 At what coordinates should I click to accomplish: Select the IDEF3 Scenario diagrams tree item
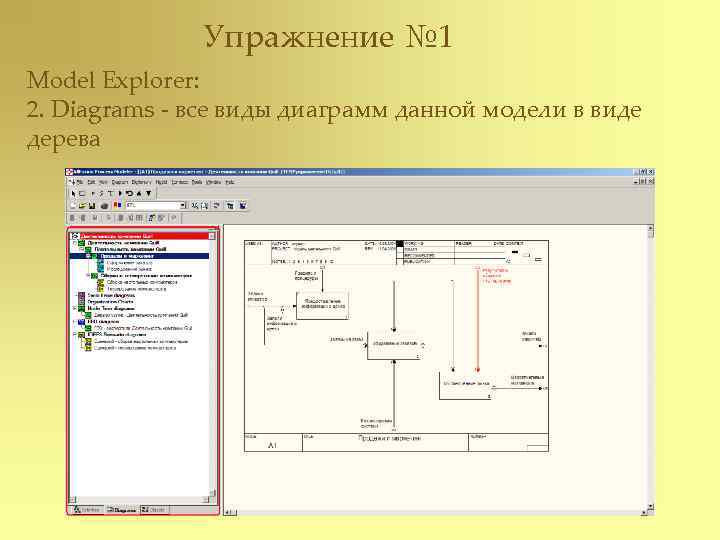pos(117,334)
